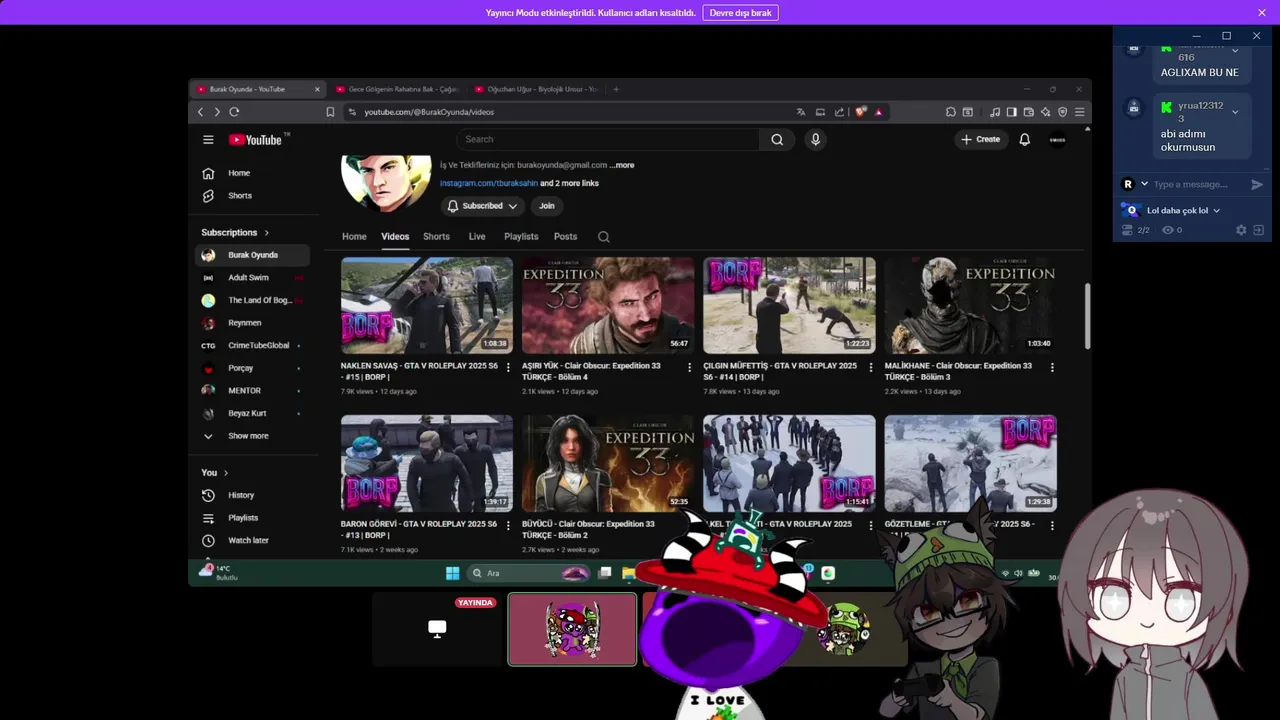Open CrimeTubeGlobal subscription
The height and width of the screenshot is (720, 1280).
258,346
